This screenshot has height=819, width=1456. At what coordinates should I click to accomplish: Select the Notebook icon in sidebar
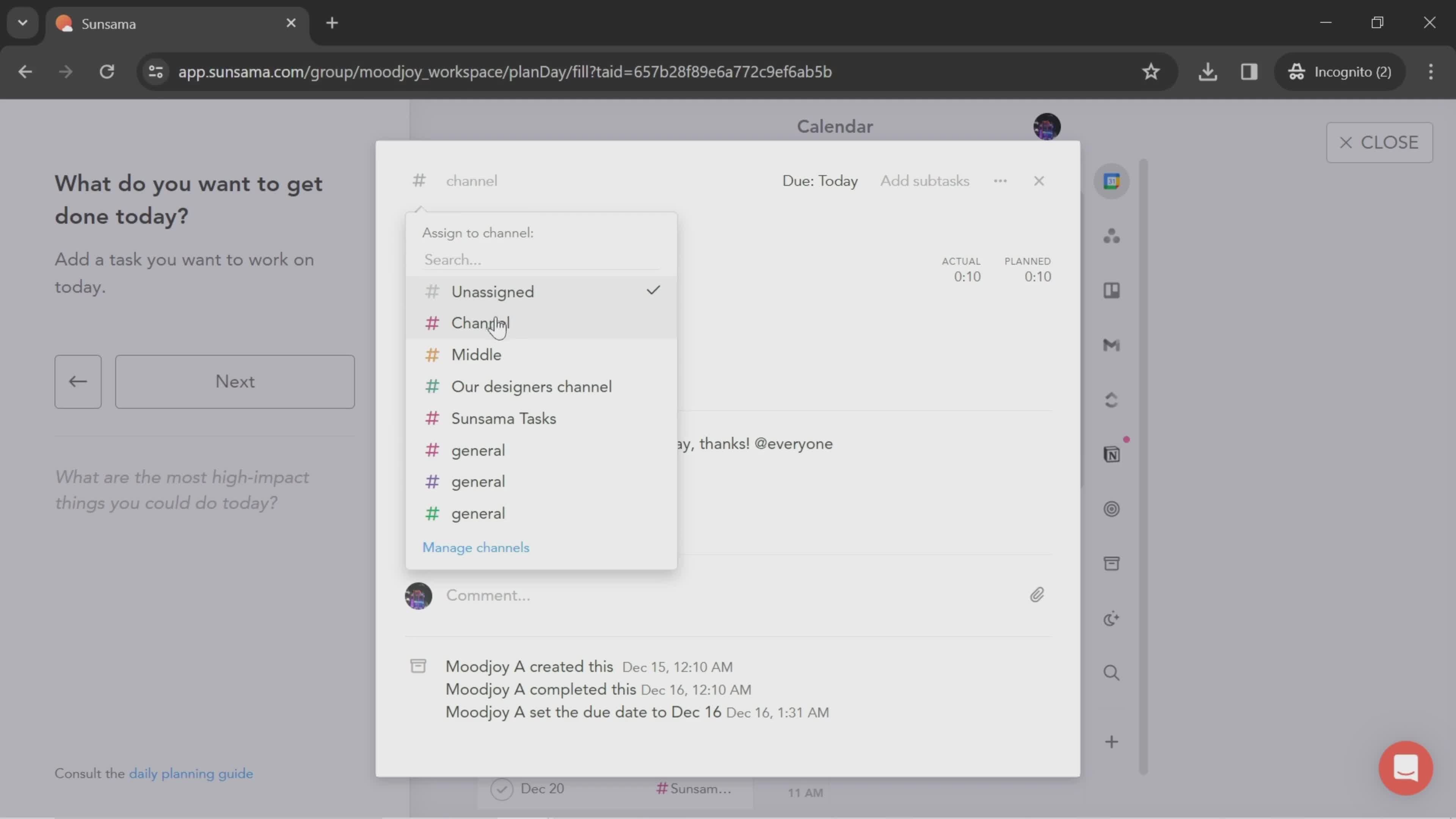(x=1112, y=454)
